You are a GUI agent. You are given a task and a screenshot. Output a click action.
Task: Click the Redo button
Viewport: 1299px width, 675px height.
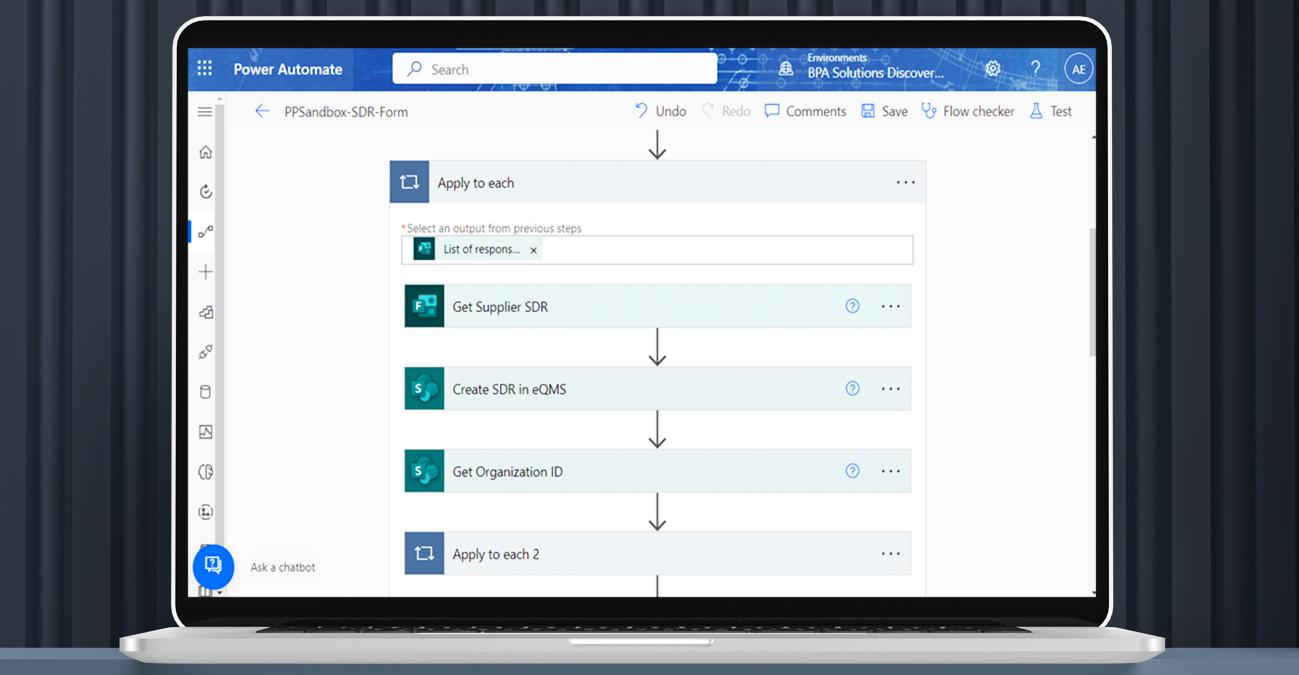click(726, 111)
